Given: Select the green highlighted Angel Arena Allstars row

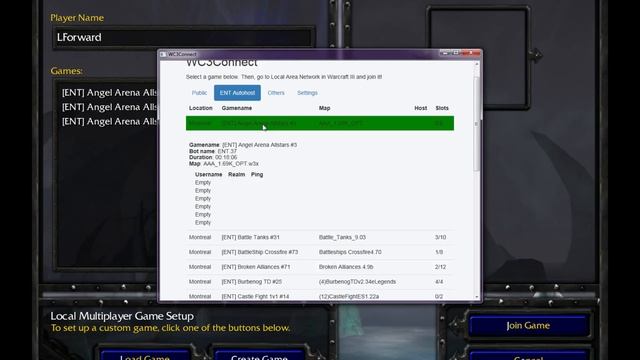Looking at the screenshot, I should pyautogui.click(x=320, y=123).
